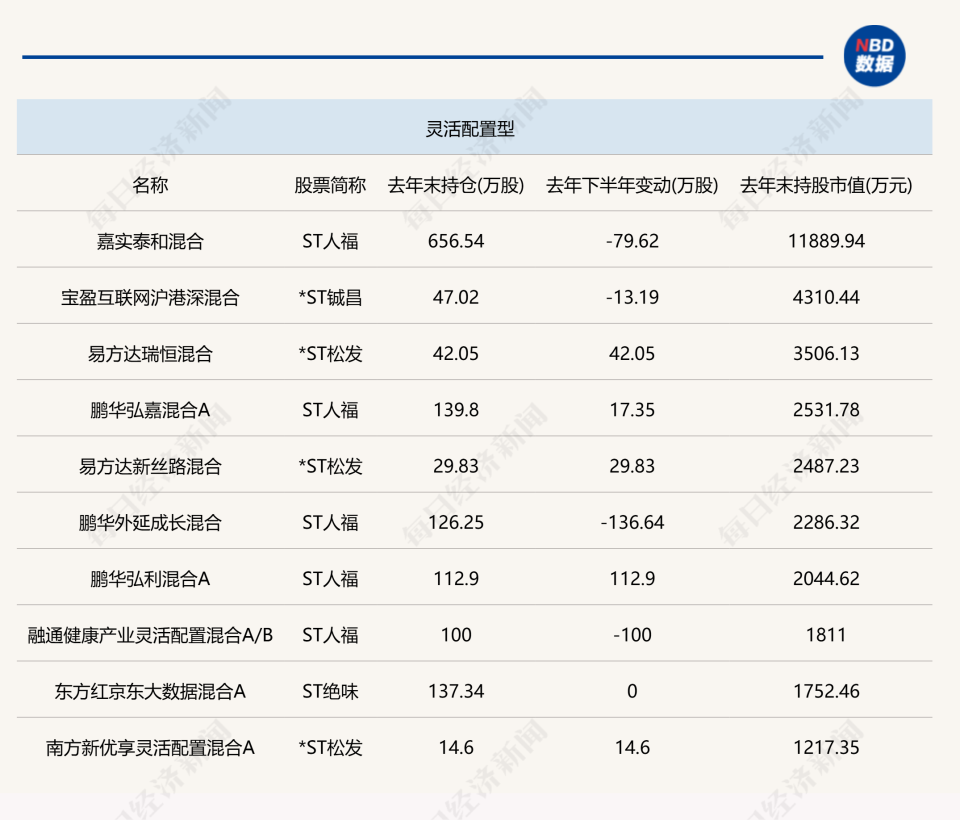Viewport: 960px width, 820px height.
Task: Select the fund name 南方新优享灵活配置混合A
Action: tap(150, 748)
